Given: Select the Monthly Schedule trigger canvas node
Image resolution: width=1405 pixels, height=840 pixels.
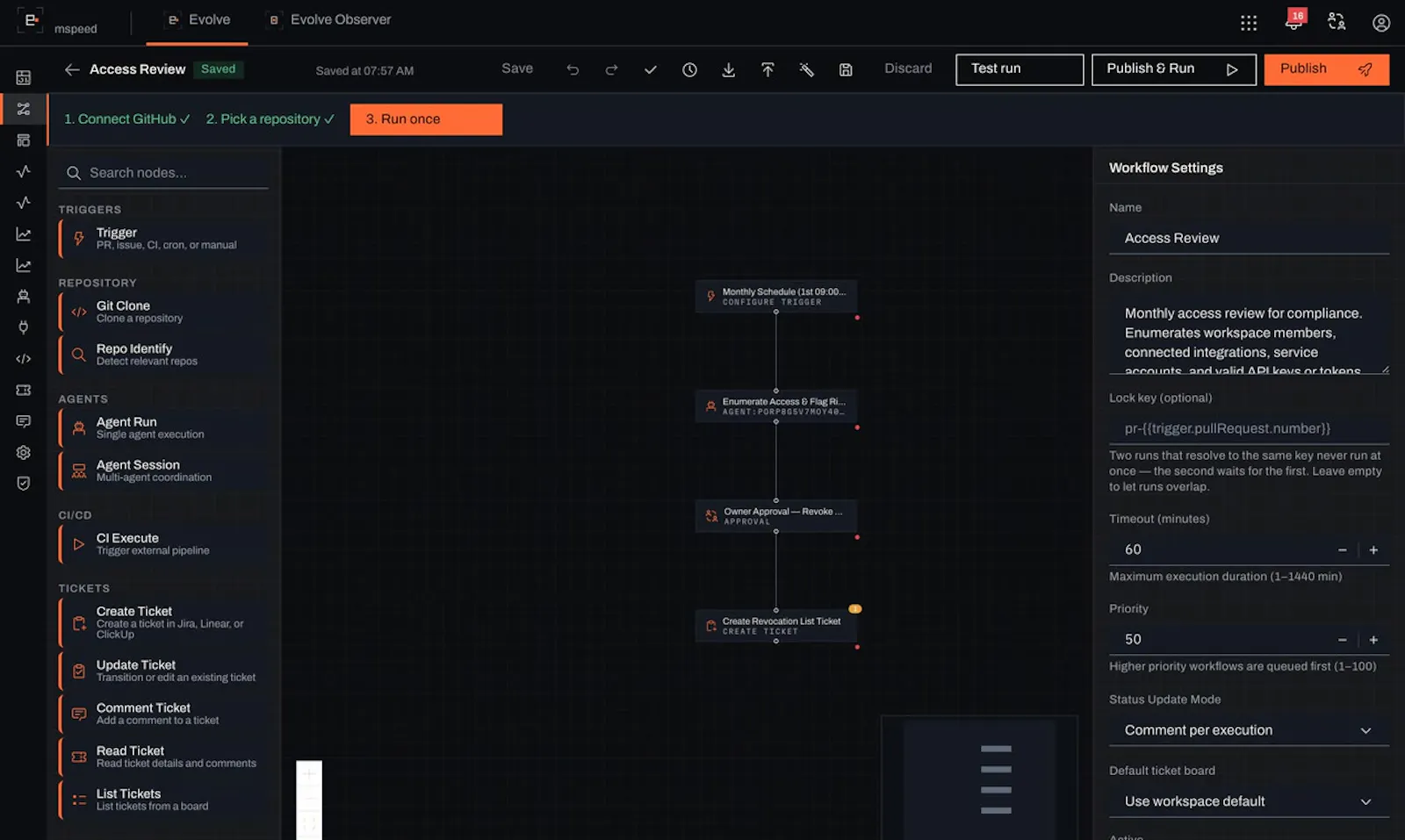Looking at the screenshot, I should (776, 297).
